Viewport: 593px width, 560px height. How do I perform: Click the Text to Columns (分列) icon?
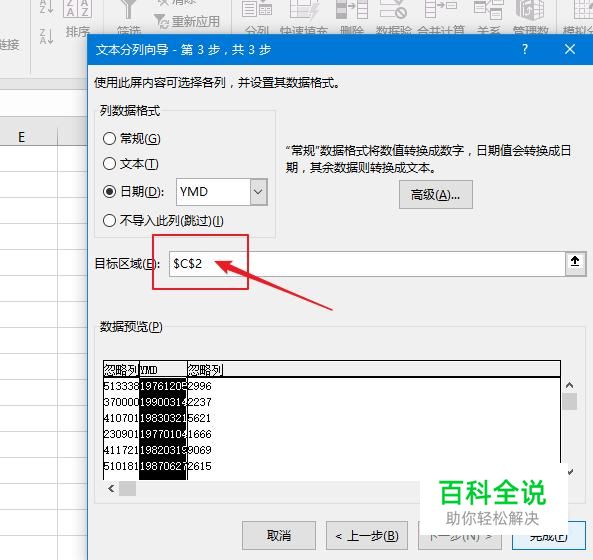[x=257, y=10]
